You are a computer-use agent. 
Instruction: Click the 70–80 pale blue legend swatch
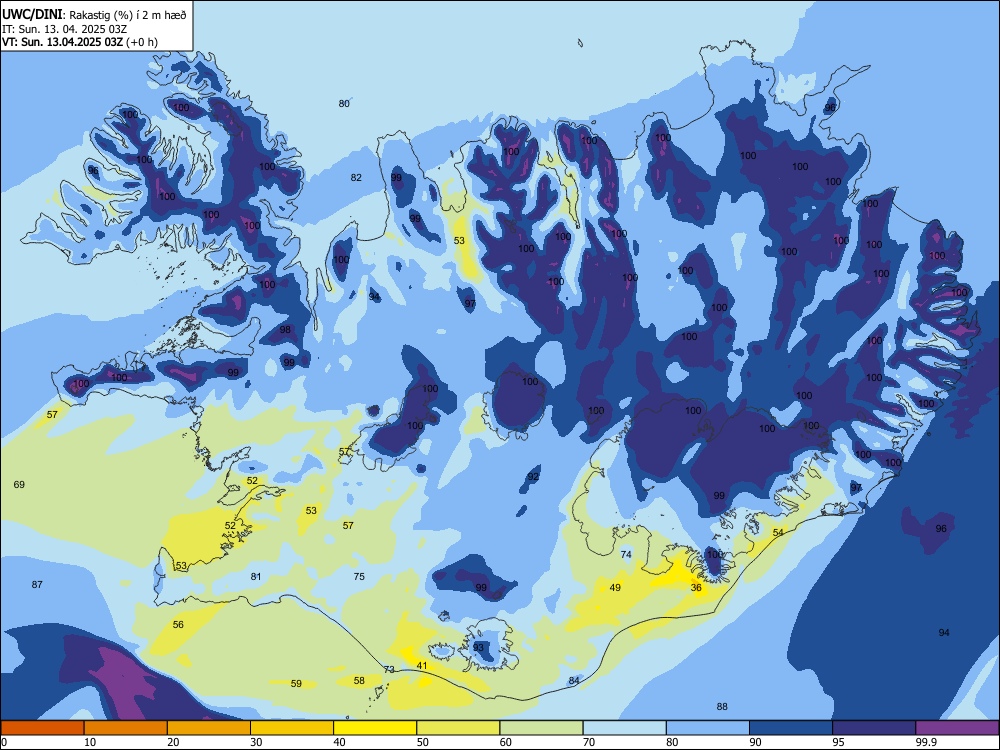(625, 728)
